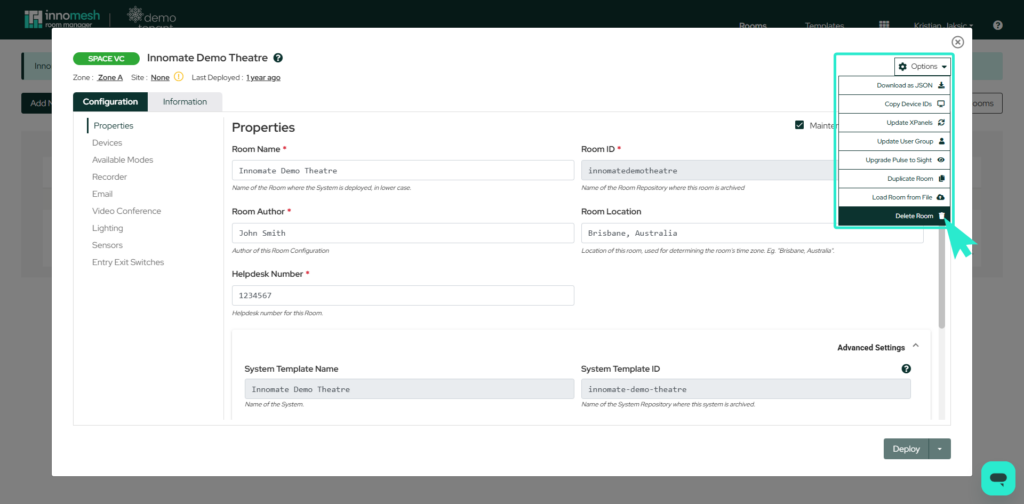Click the SPACE VC badge
The image size is (1024, 504).
coord(106,59)
